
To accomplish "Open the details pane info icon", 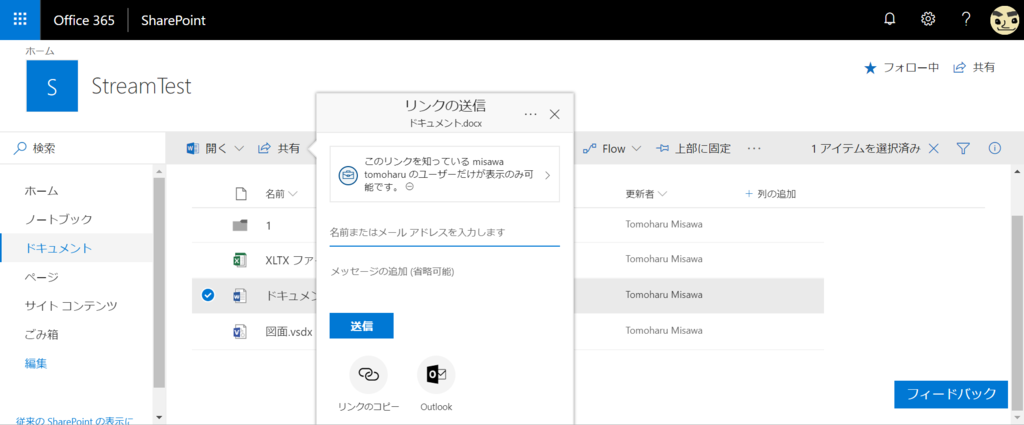I will click(x=995, y=148).
